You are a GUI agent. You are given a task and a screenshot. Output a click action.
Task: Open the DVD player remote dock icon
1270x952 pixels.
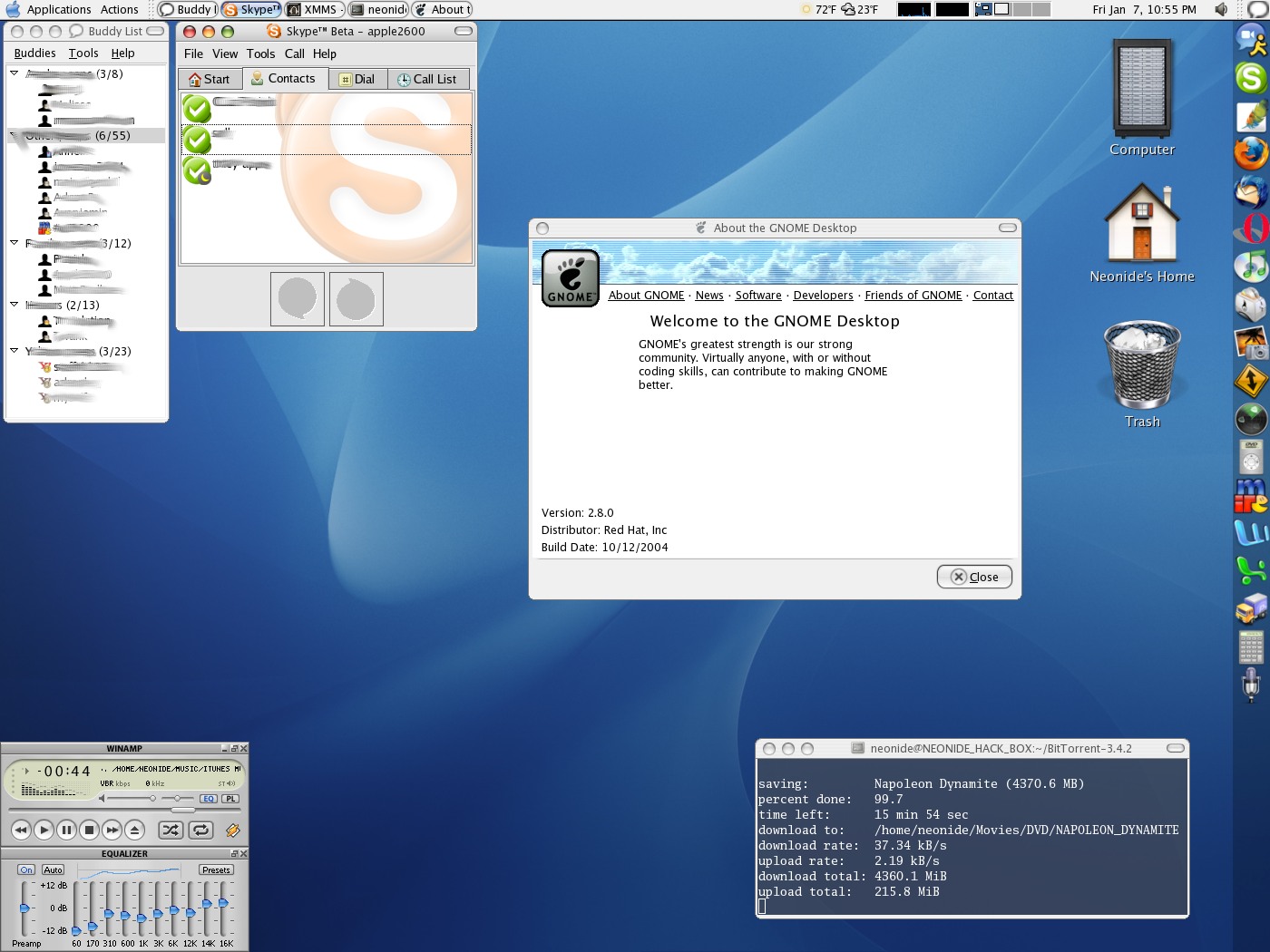1251,457
